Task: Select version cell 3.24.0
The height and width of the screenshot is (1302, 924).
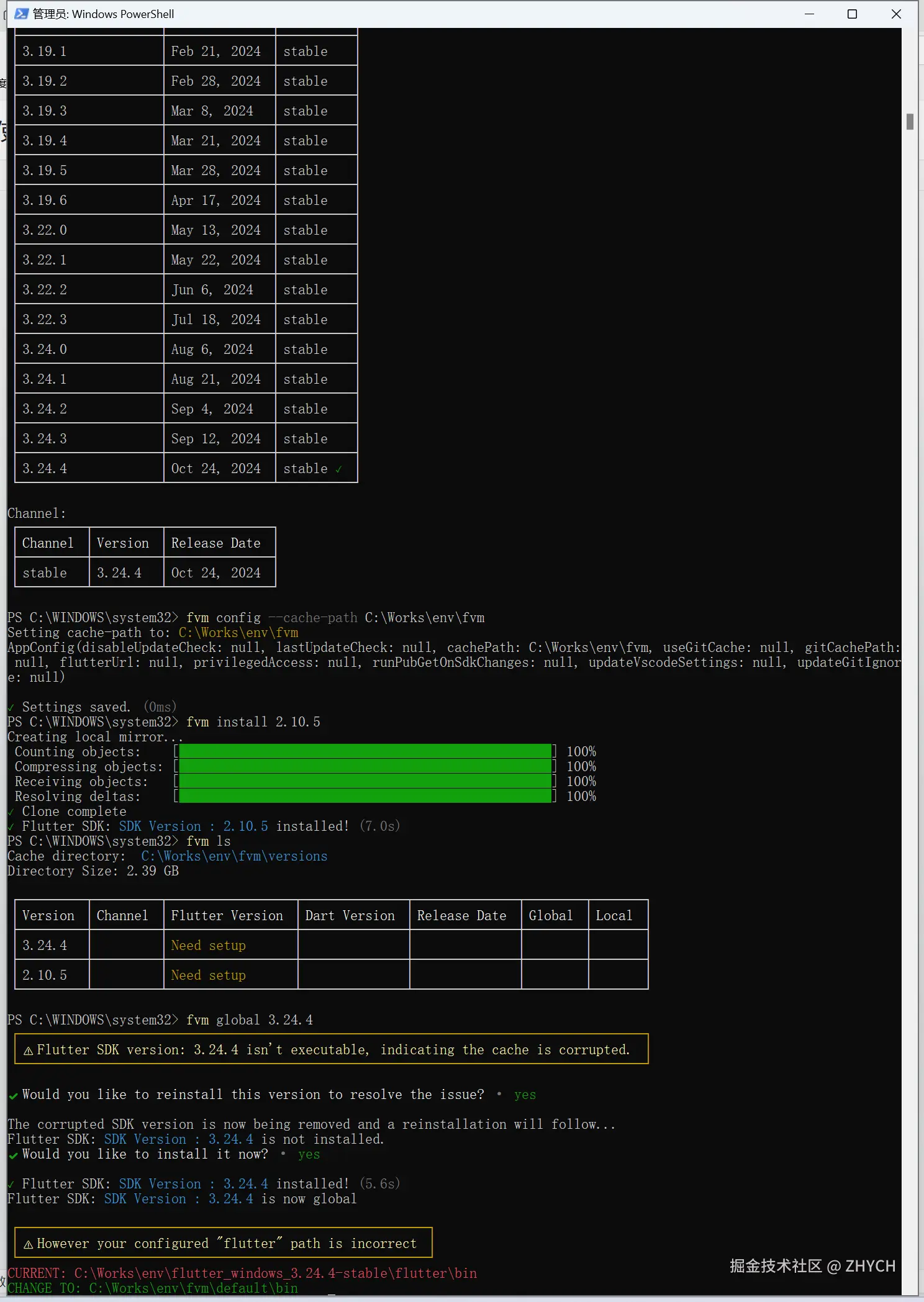Action: point(45,350)
